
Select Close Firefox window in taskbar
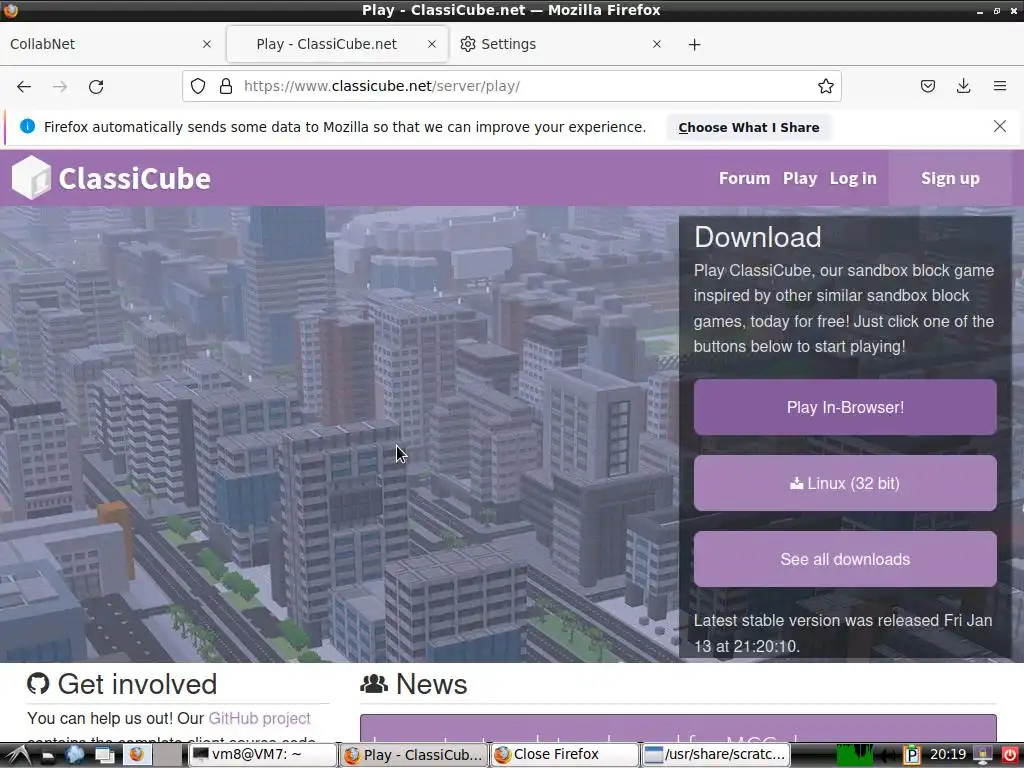[x=565, y=755]
